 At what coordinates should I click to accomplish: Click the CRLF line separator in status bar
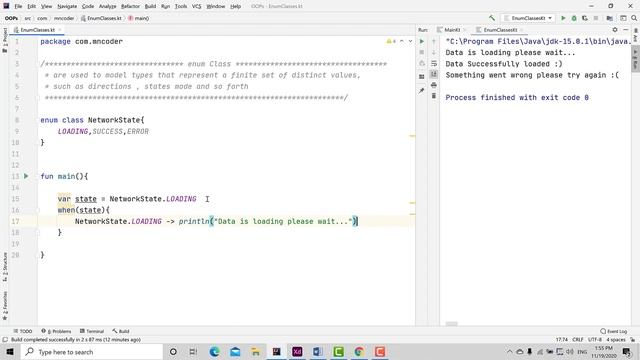pos(578,340)
